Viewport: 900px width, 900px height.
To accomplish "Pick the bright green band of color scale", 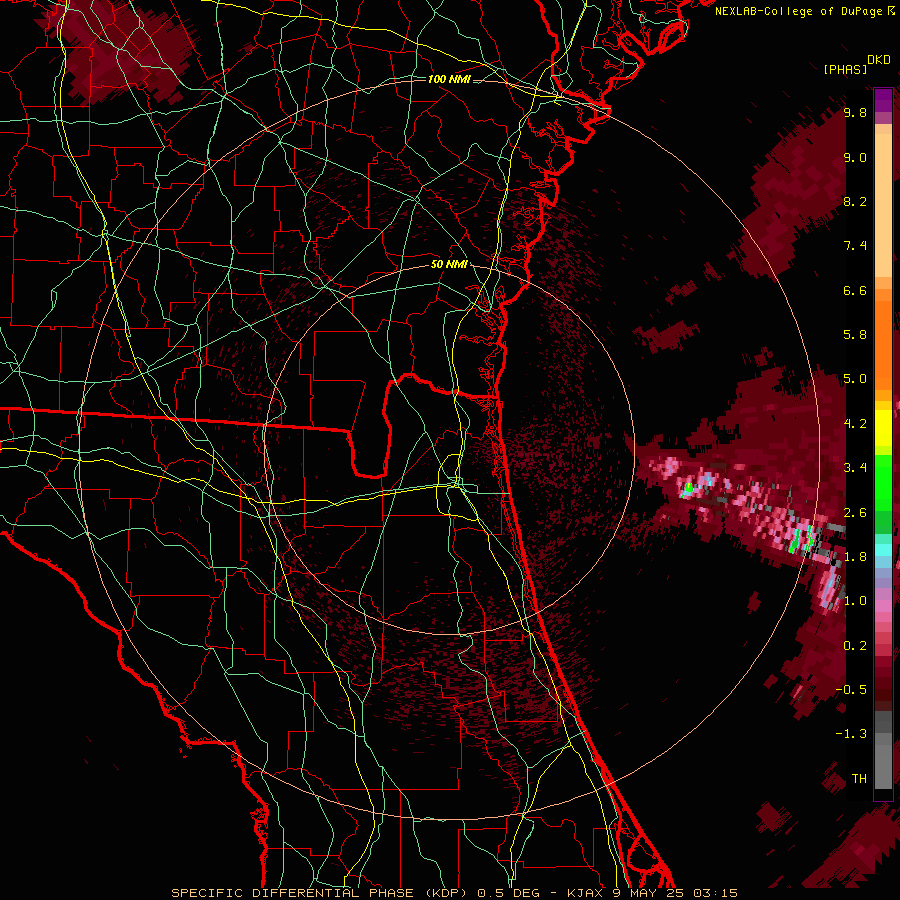I will tap(883, 483).
